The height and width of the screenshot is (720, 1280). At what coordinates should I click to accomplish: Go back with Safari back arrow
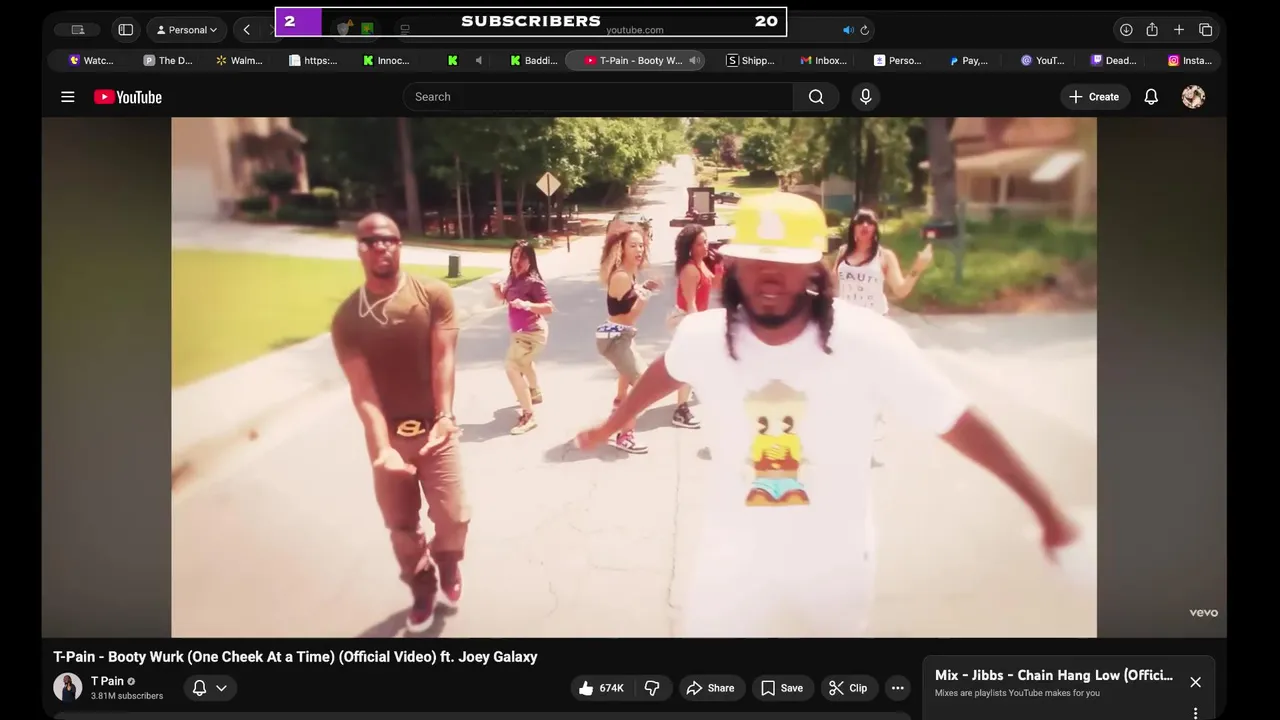247,30
